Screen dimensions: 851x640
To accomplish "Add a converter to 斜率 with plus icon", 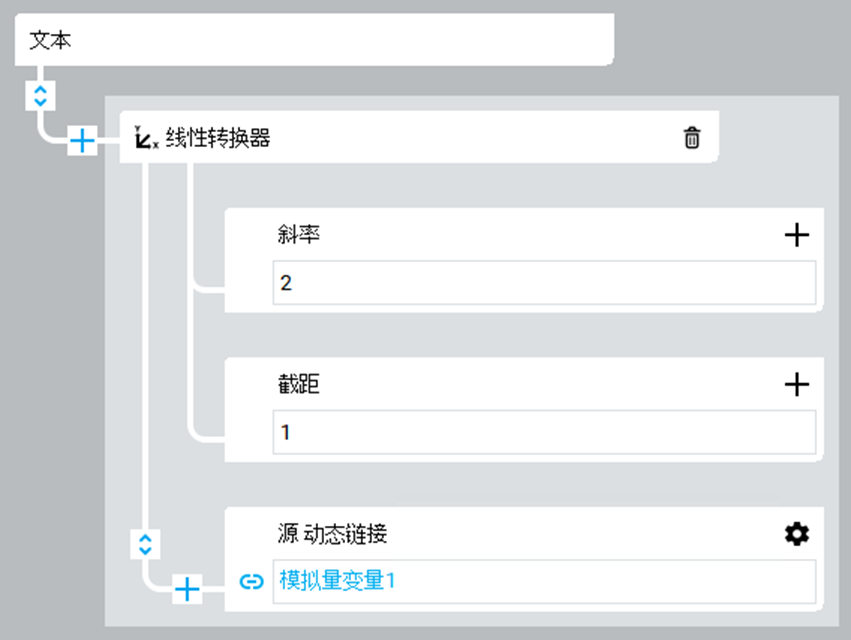I will 796,235.
